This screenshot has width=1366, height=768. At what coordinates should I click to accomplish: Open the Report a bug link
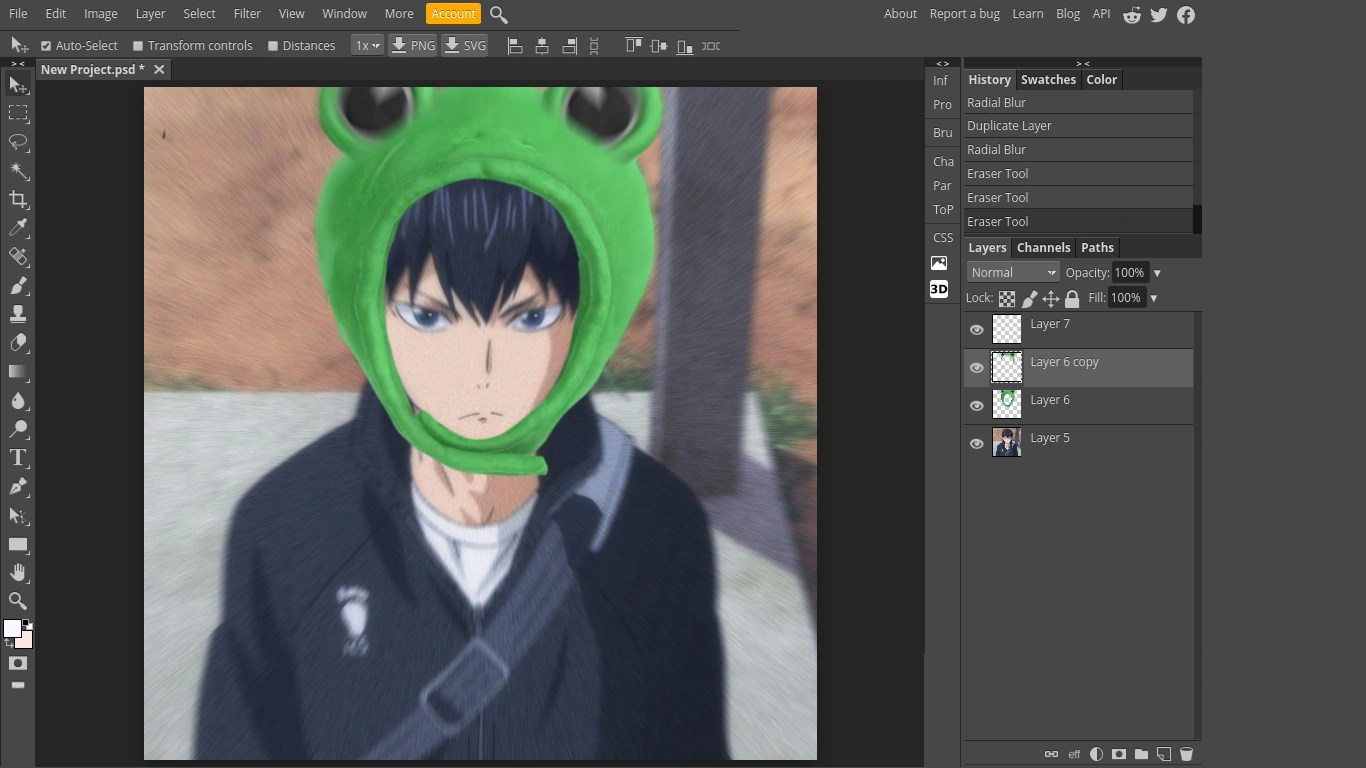click(964, 14)
